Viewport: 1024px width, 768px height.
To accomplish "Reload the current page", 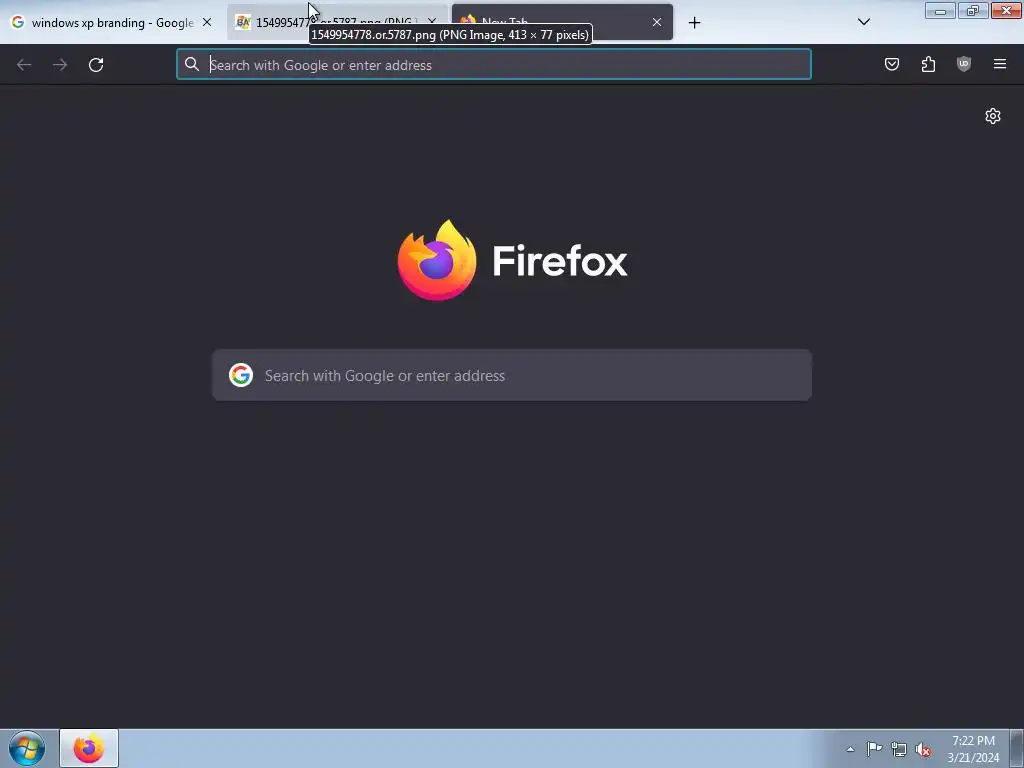I will tap(96, 65).
